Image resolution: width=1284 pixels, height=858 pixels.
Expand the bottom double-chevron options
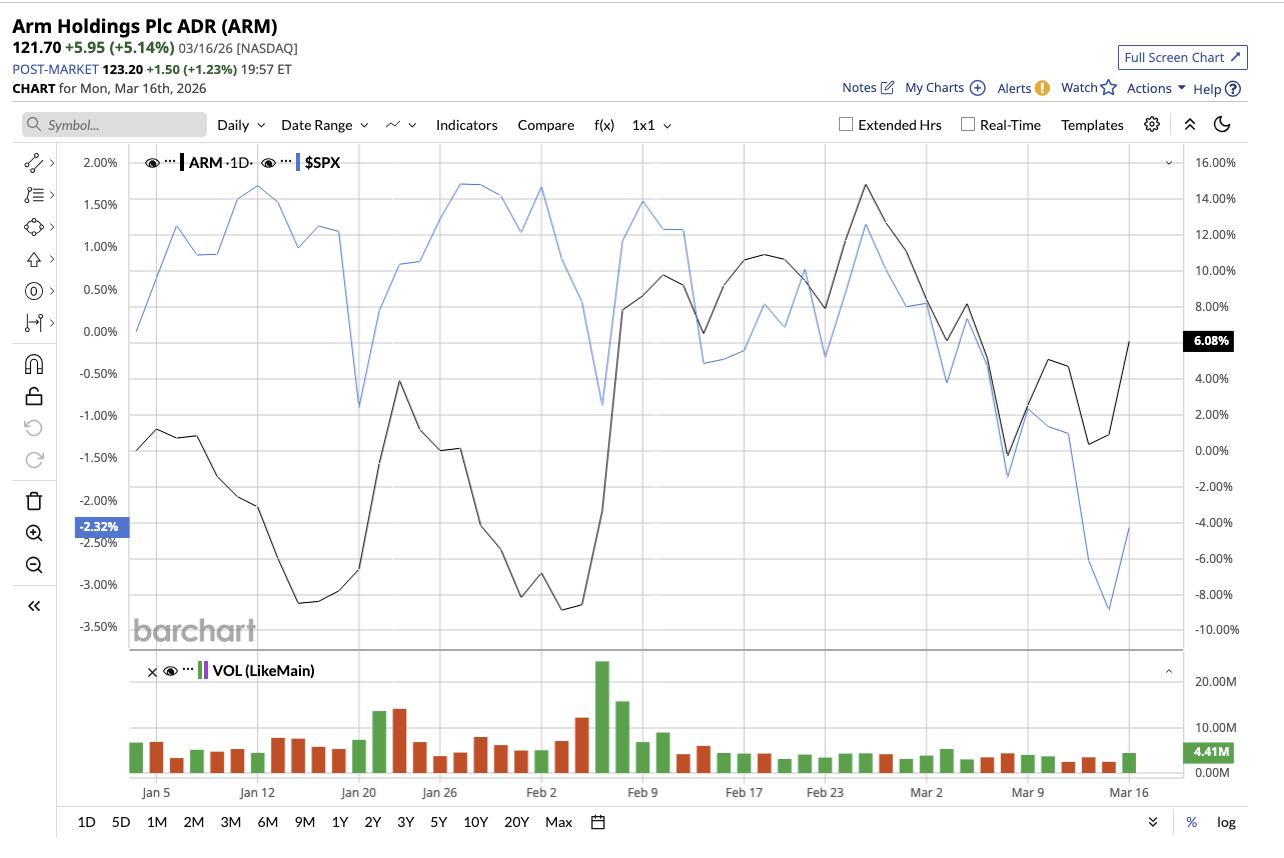tap(1153, 822)
